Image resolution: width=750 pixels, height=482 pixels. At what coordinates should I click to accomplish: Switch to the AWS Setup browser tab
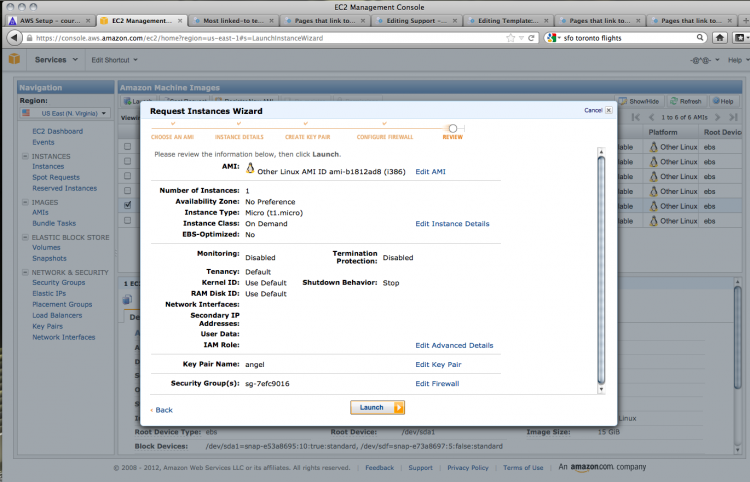point(50,21)
